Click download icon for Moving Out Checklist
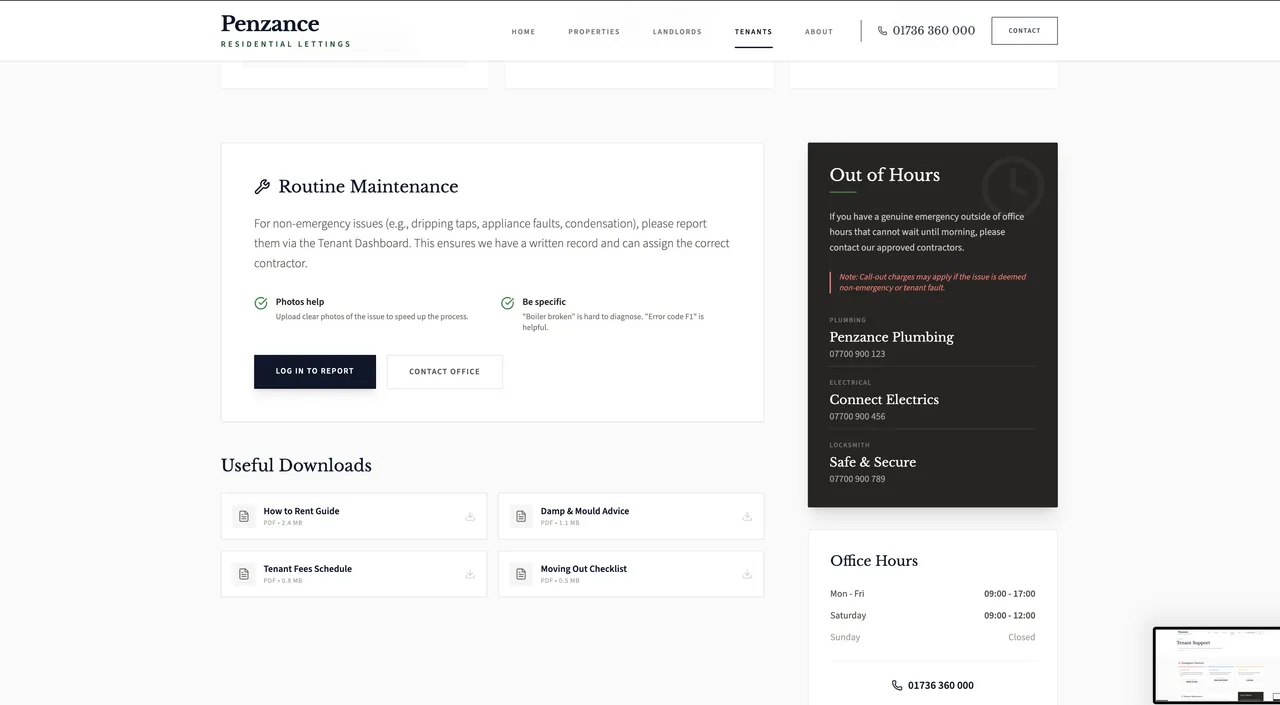Viewport: 1280px width, 705px height. pyautogui.click(x=747, y=575)
